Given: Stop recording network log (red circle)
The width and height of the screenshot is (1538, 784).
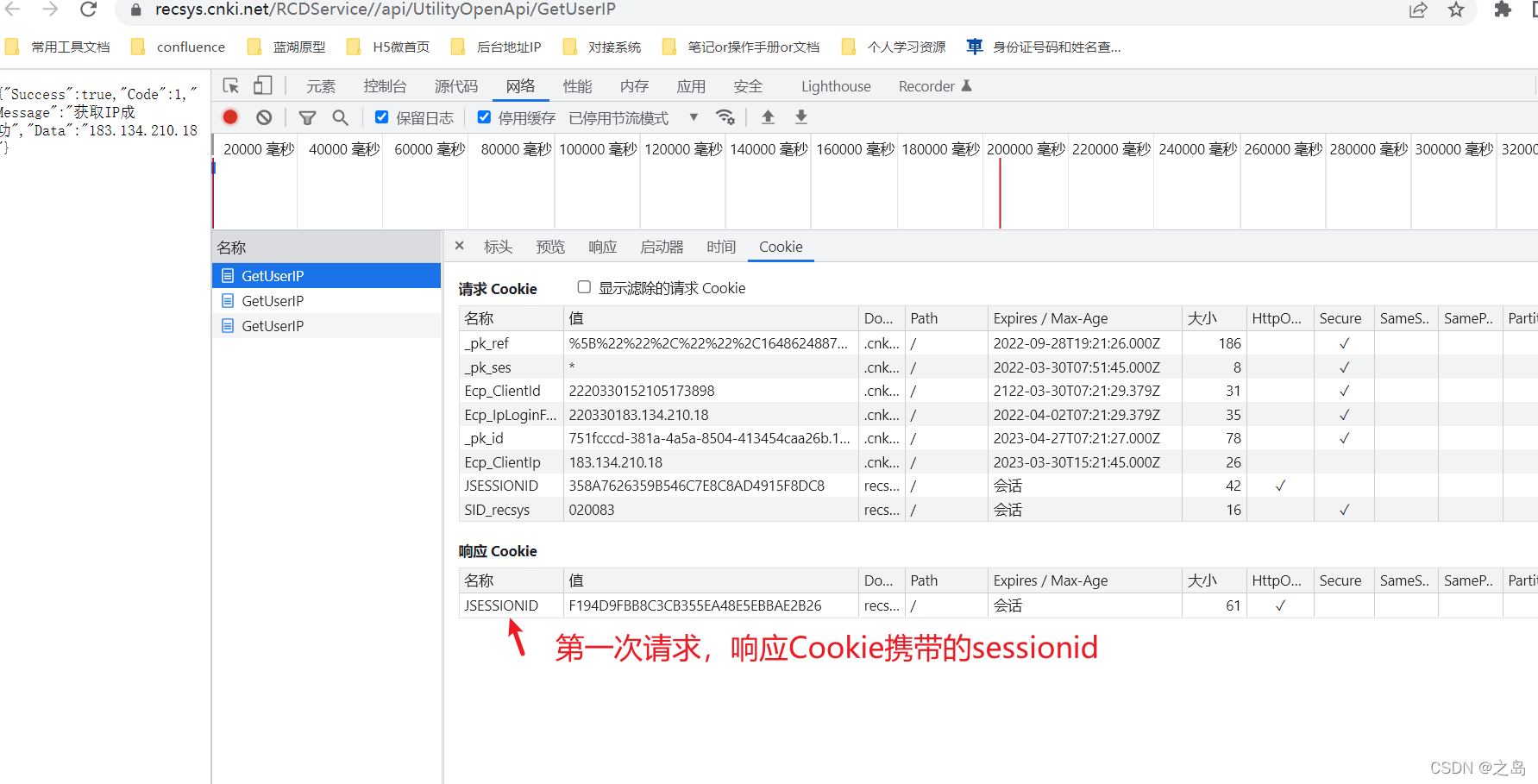Looking at the screenshot, I should (230, 116).
